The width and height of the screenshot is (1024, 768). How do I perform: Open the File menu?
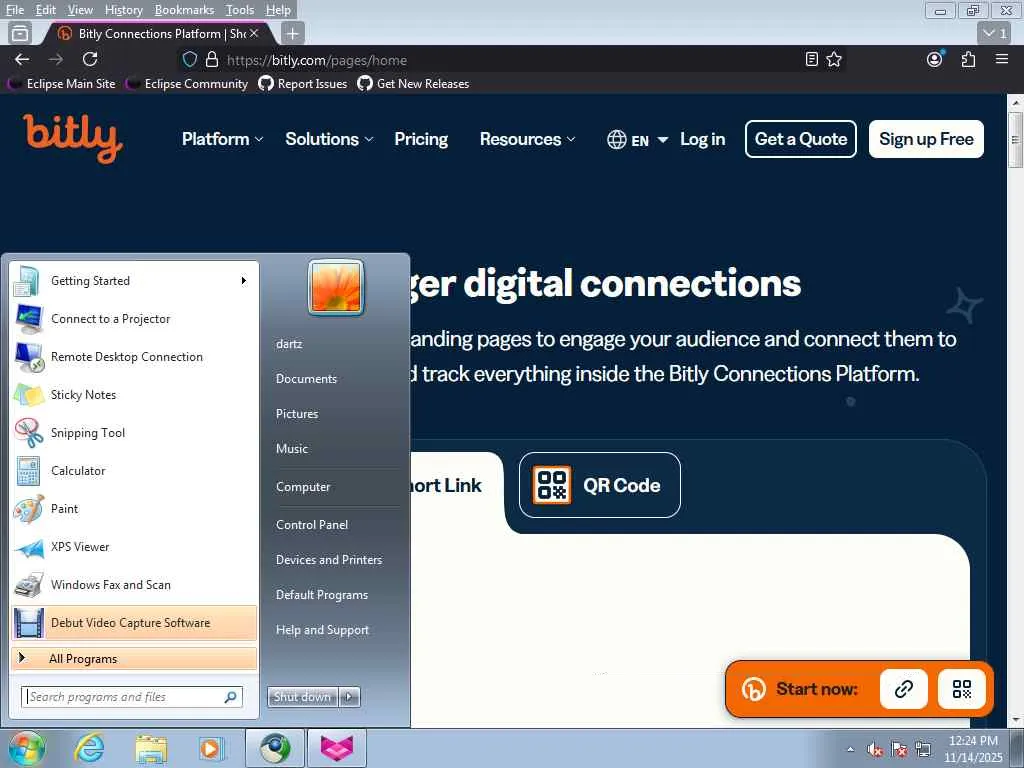click(x=14, y=10)
